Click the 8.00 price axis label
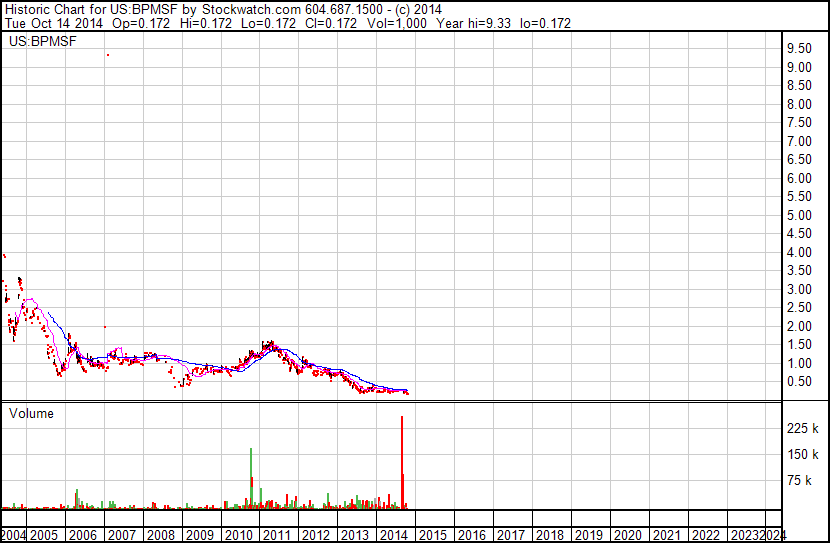 [x=799, y=104]
